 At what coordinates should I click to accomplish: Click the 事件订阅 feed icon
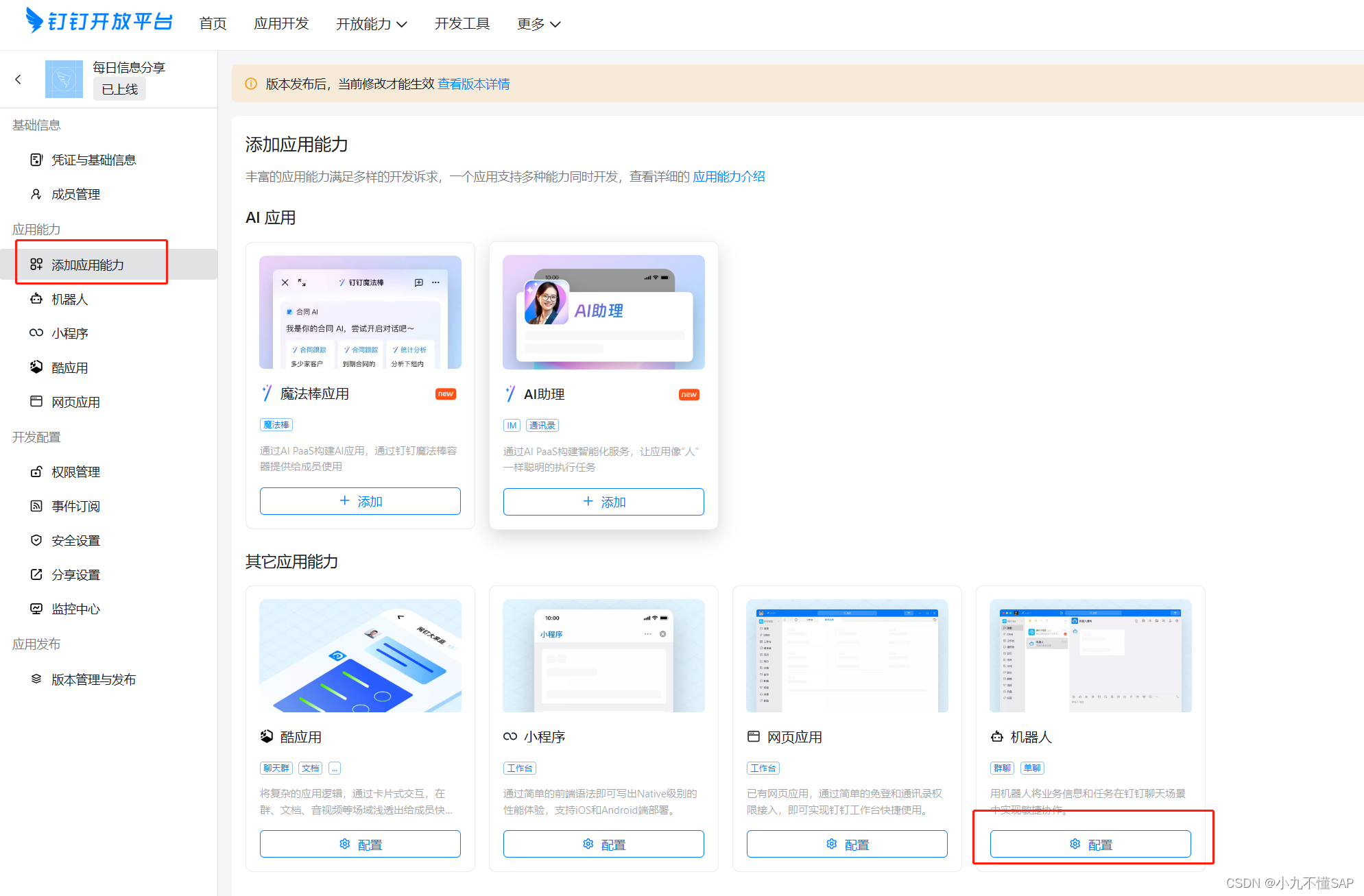pyautogui.click(x=36, y=506)
